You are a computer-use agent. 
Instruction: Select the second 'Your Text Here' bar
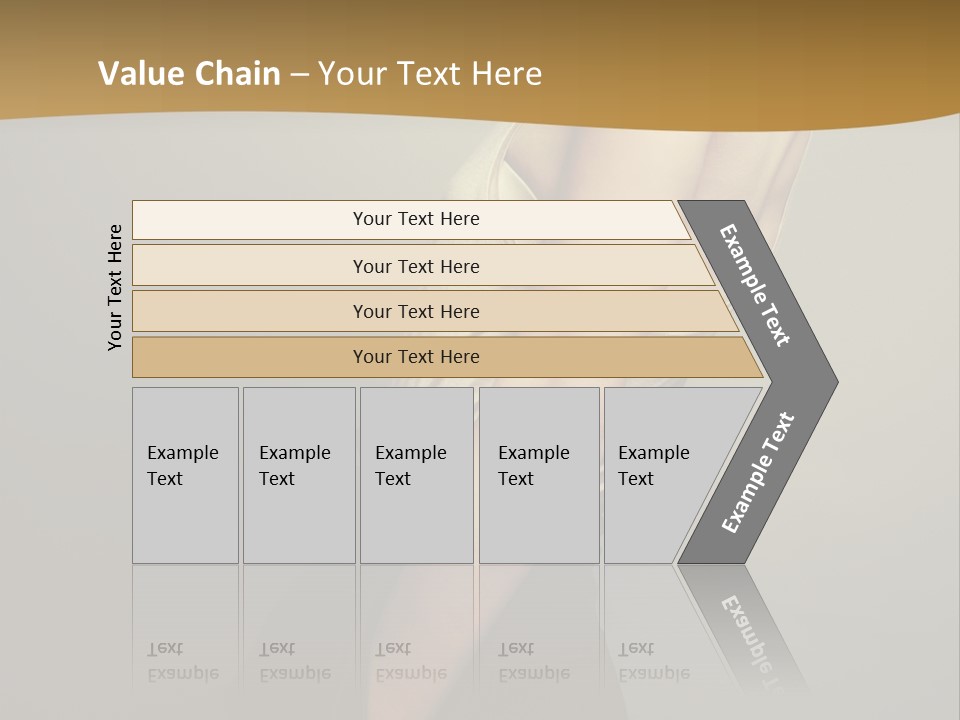(416, 266)
